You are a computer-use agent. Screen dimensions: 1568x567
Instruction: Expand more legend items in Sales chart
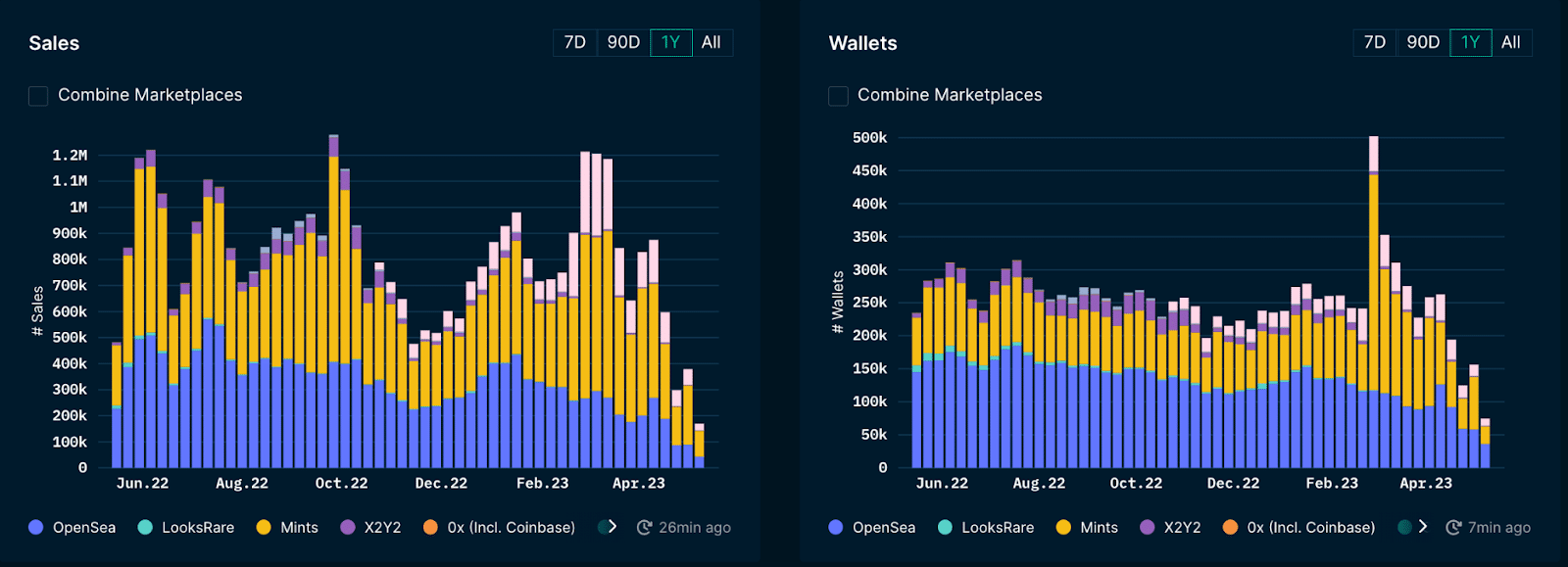[612, 527]
